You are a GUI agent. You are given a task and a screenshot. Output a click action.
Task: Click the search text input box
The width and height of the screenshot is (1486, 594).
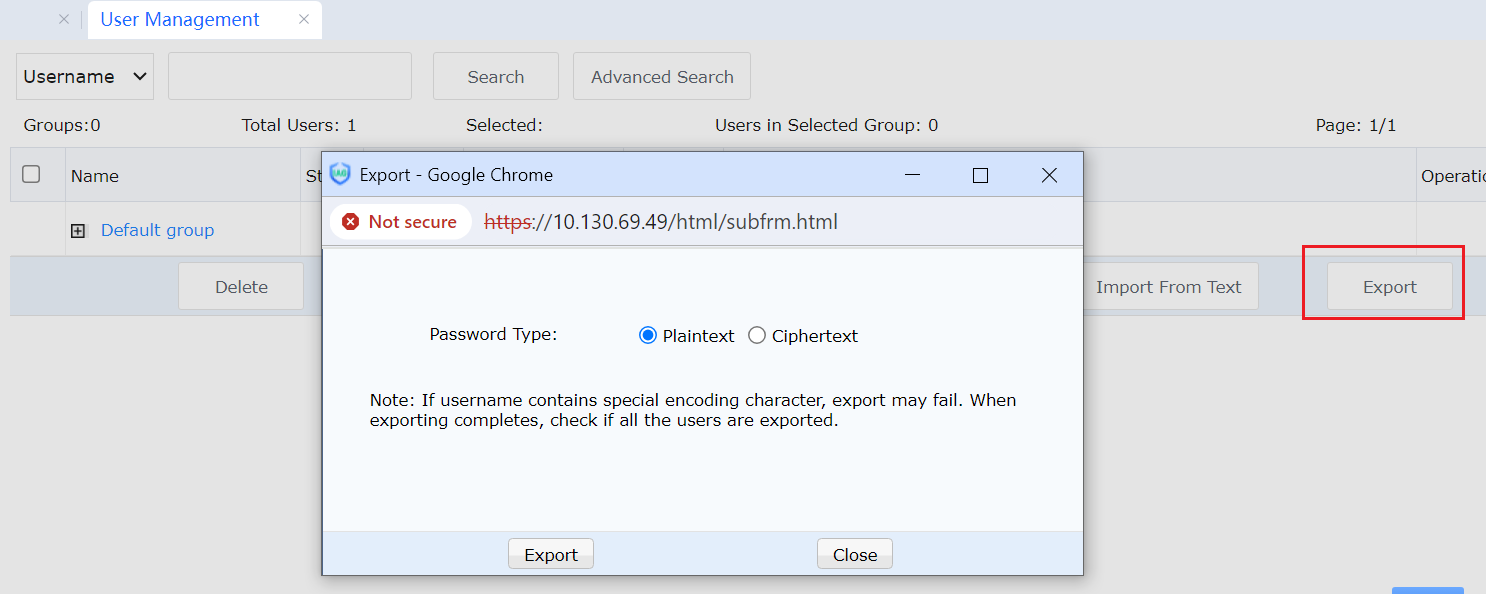[289, 77]
